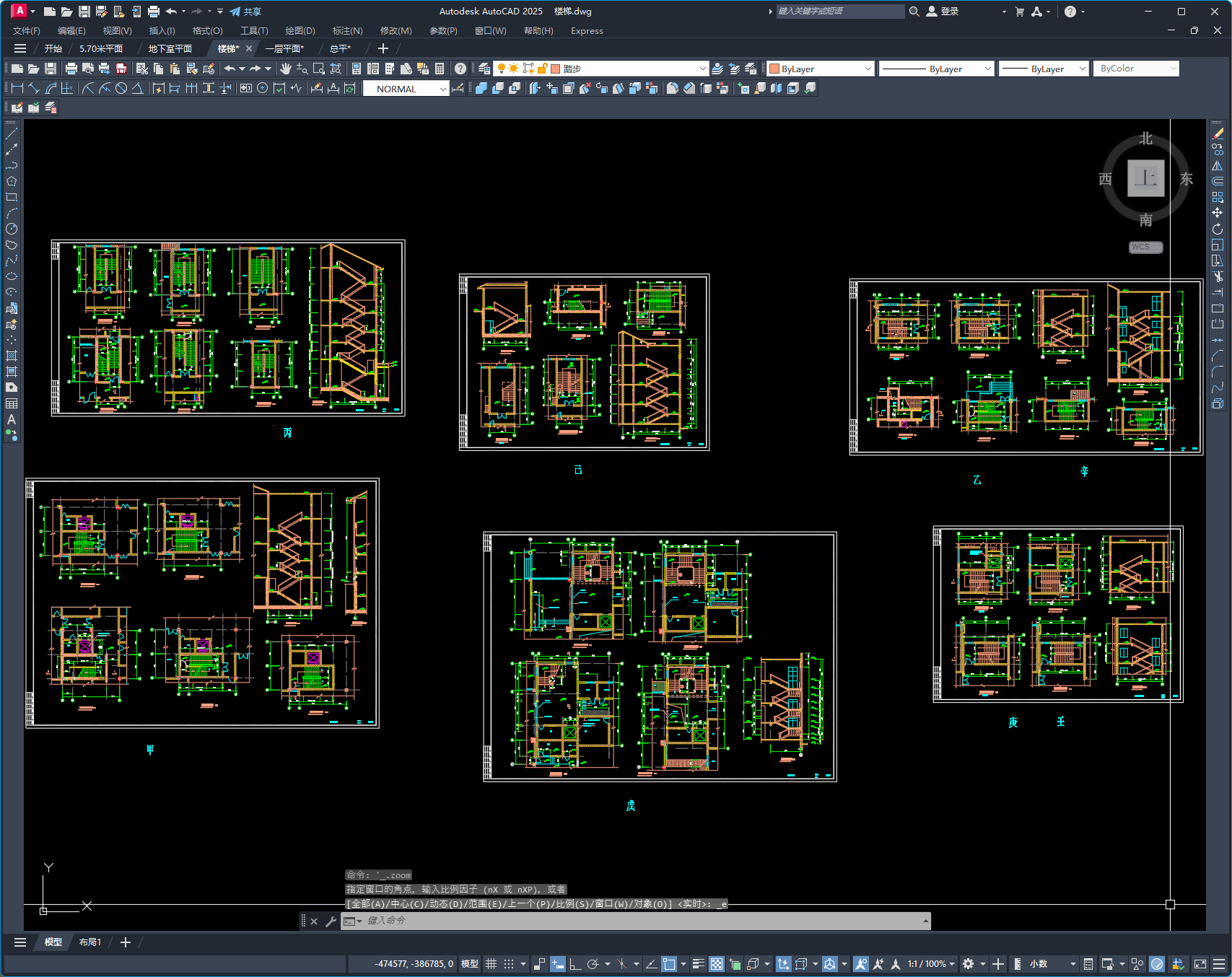The width and height of the screenshot is (1232, 977).
Task: Click the 上 face of the ViewCube
Action: click(x=1146, y=178)
